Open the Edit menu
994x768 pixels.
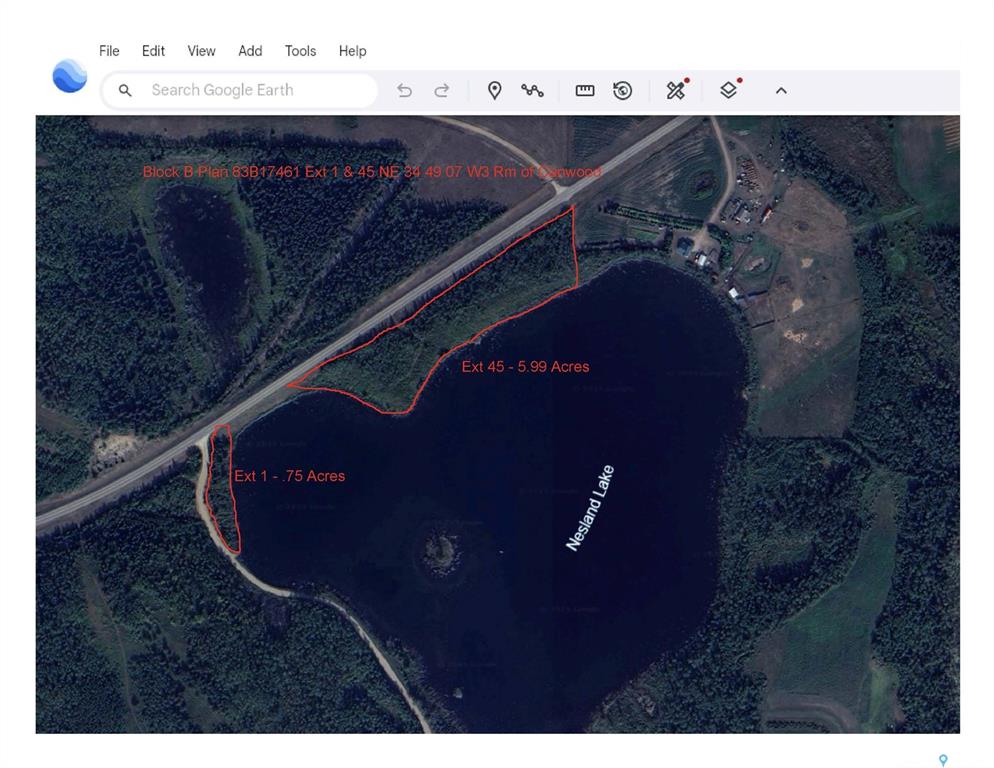click(153, 51)
